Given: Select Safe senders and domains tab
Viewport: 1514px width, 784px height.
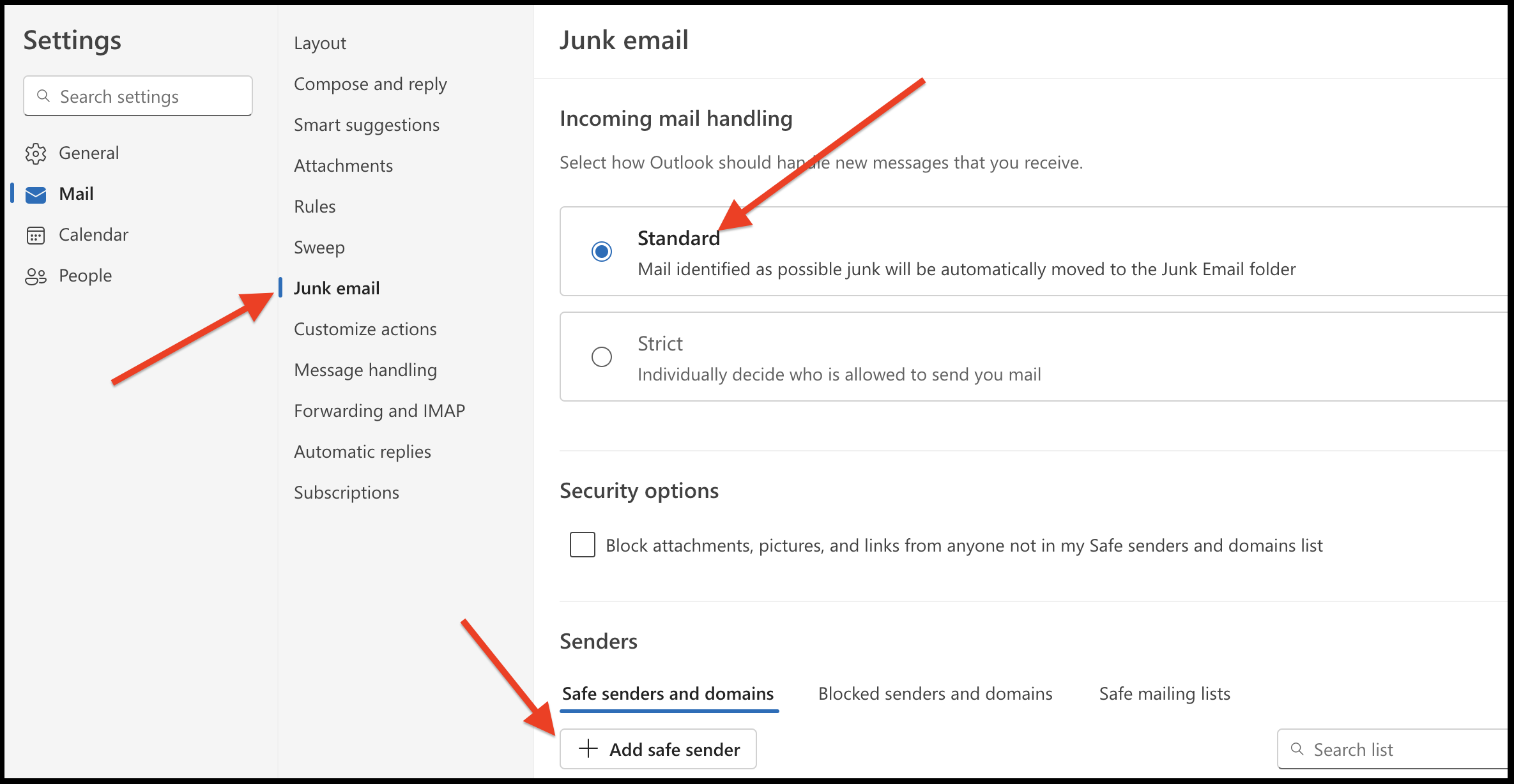Looking at the screenshot, I should (668, 693).
